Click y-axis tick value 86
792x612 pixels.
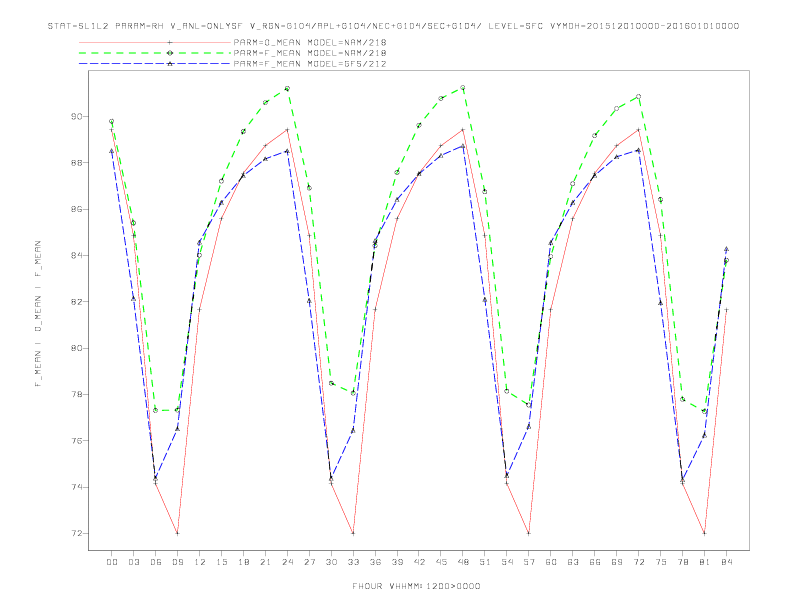[x=76, y=209]
